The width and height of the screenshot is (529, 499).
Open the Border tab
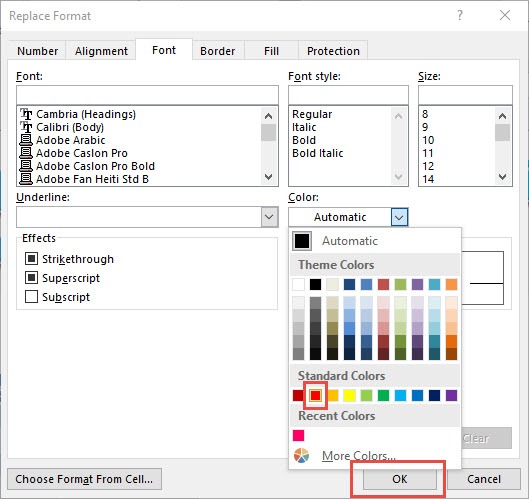pyautogui.click(x=218, y=51)
